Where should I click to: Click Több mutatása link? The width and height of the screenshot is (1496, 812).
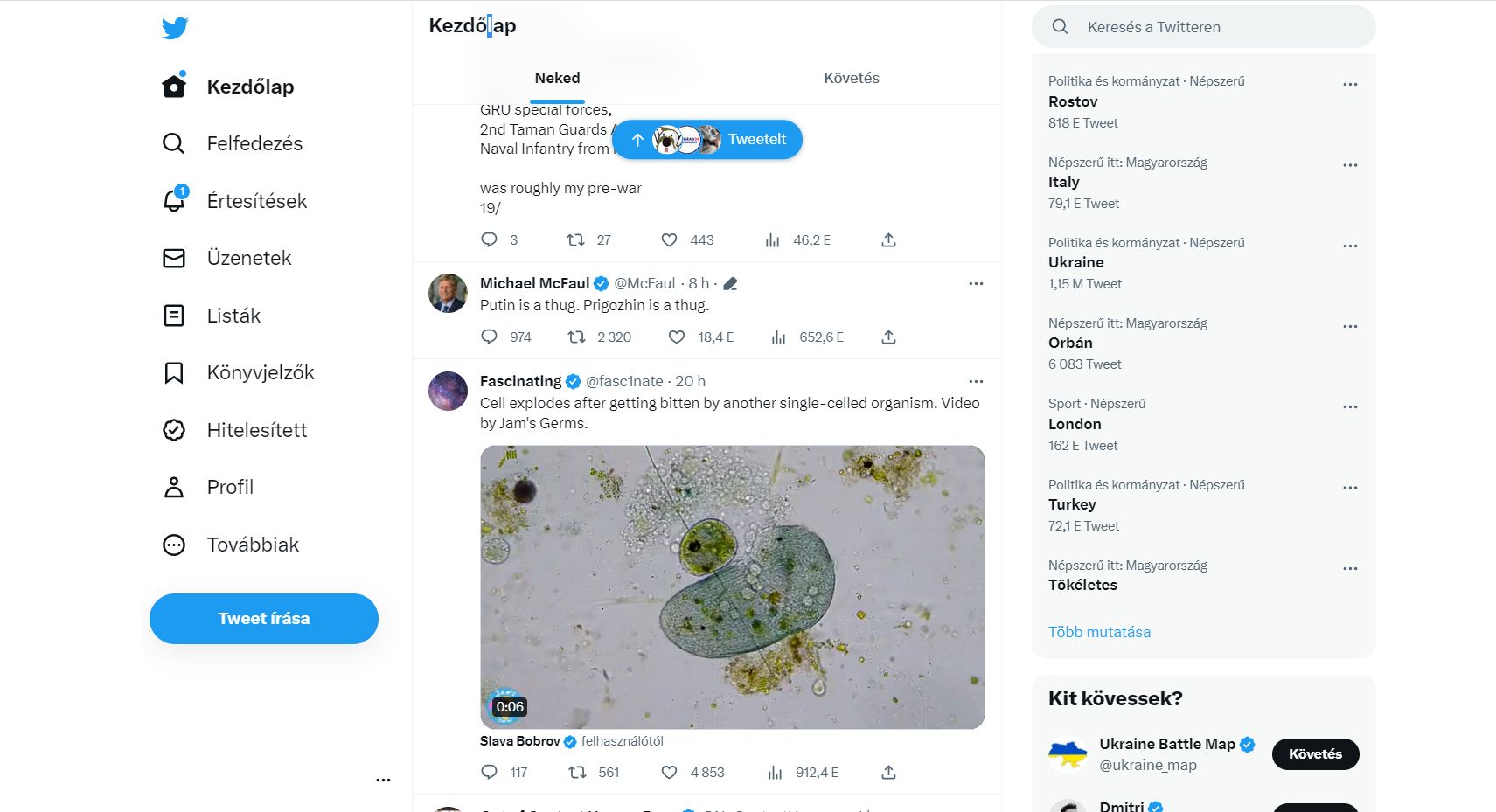point(1099,632)
